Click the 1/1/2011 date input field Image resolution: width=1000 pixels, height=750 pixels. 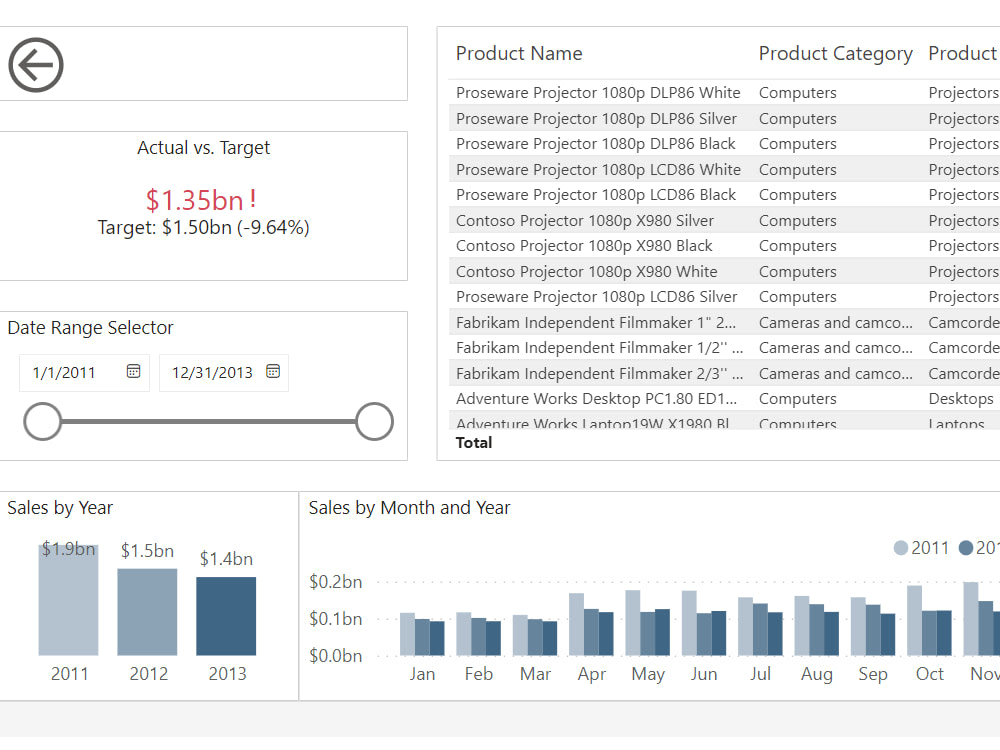pos(65,372)
